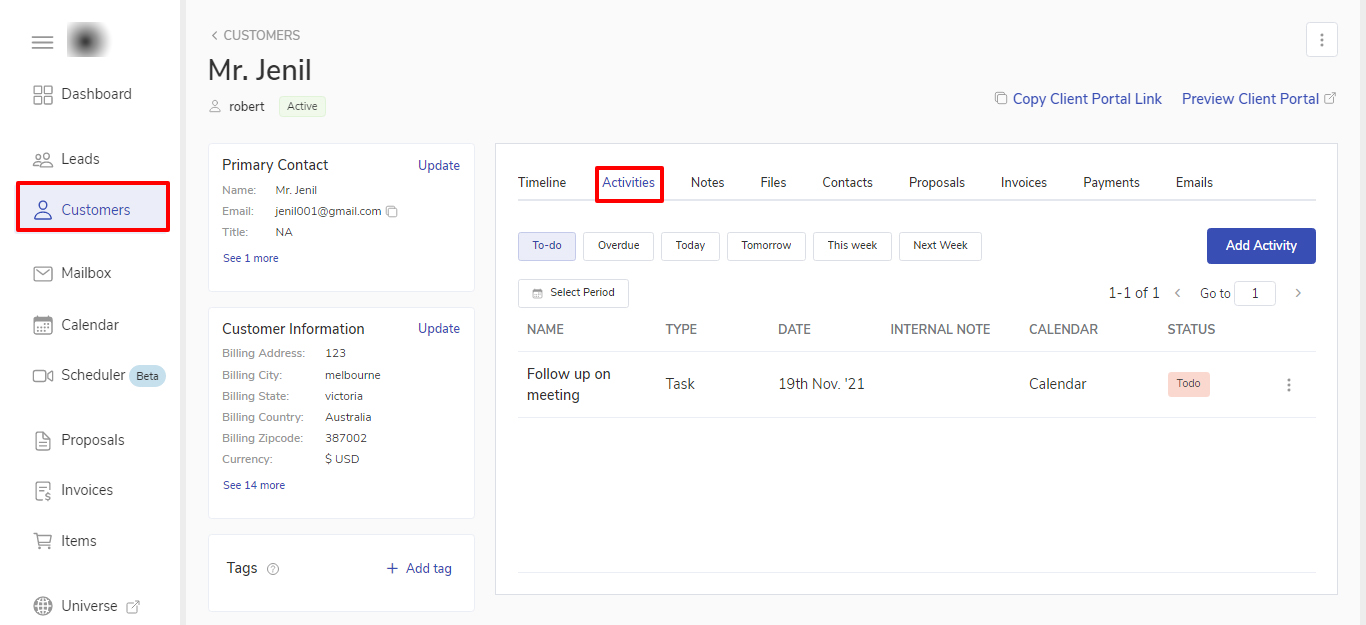Click the Dashboard grid icon
Image resolution: width=1366 pixels, height=625 pixels.
(43, 95)
